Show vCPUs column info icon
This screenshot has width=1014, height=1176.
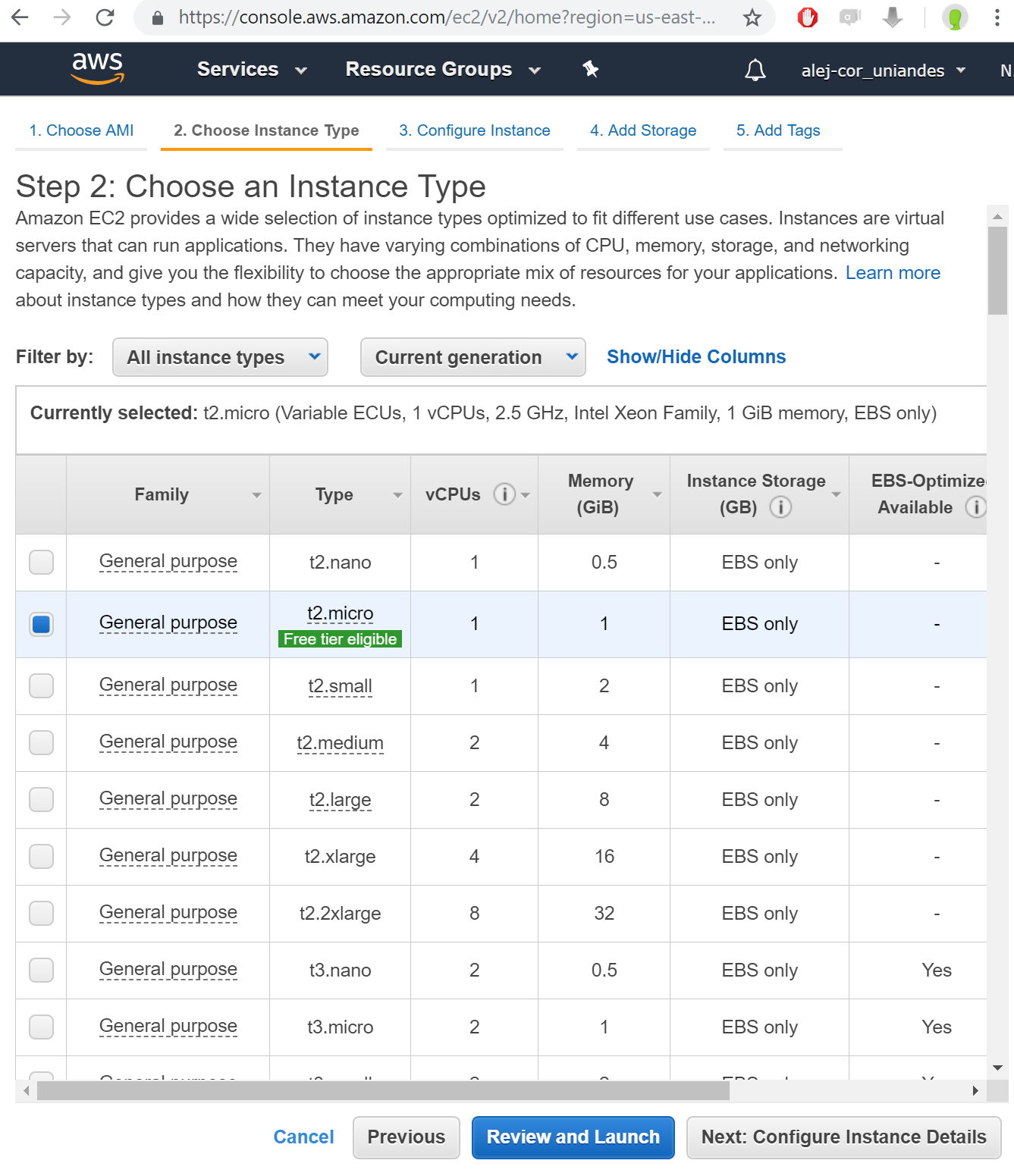tap(504, 494)
